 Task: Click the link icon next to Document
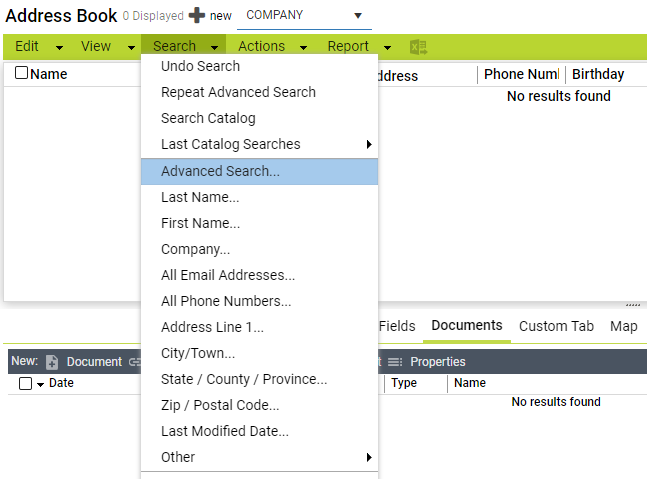pos(134,362)
